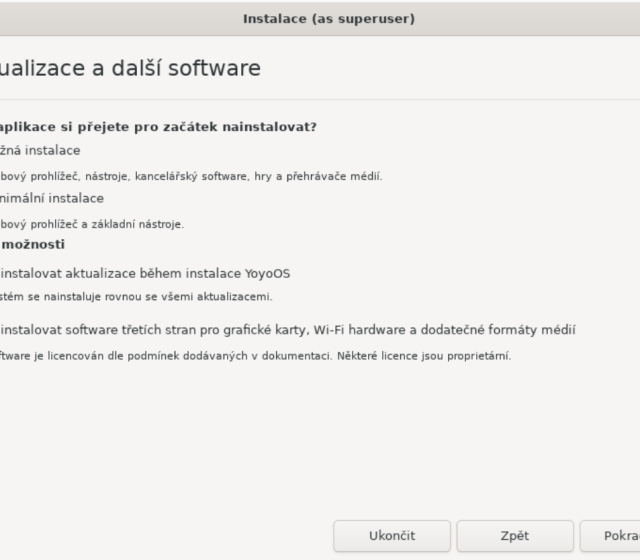Click the Ukončit button

click(392, 536)
